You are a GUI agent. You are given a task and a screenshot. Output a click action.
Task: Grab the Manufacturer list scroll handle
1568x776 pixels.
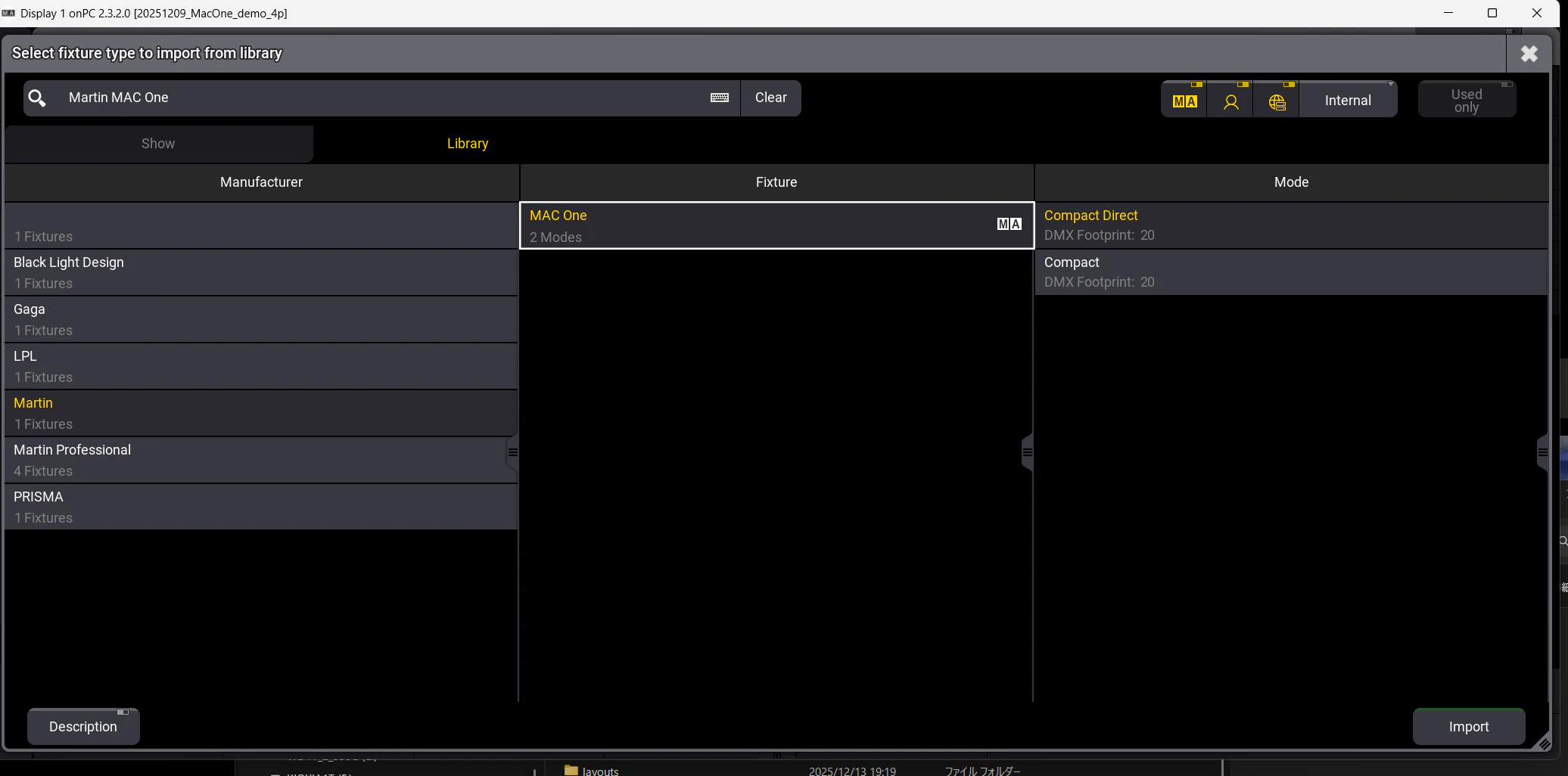[512, 452]
